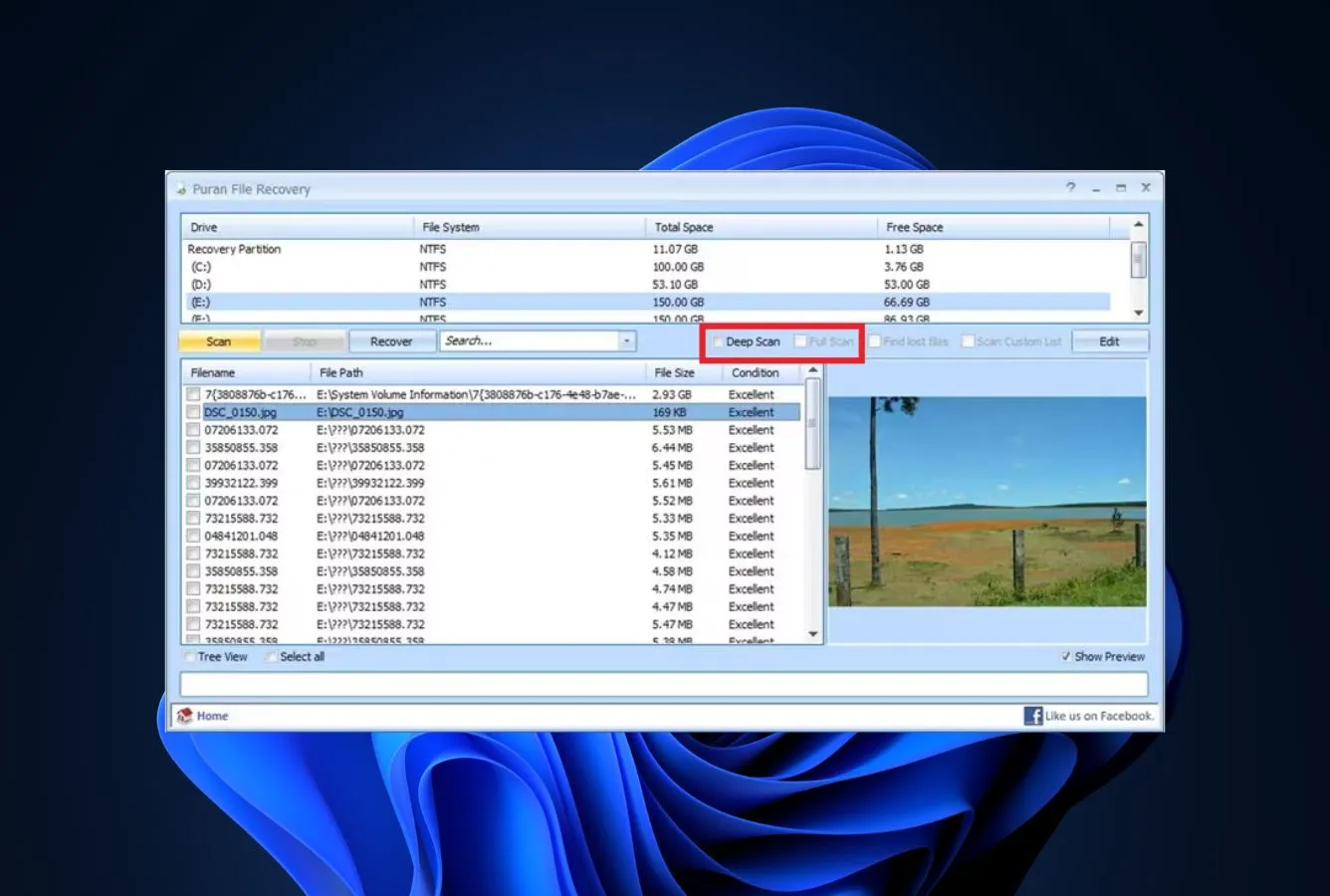
Task: Click the E:\???\39932122.399 file path
Action: [x=370, y=483]
